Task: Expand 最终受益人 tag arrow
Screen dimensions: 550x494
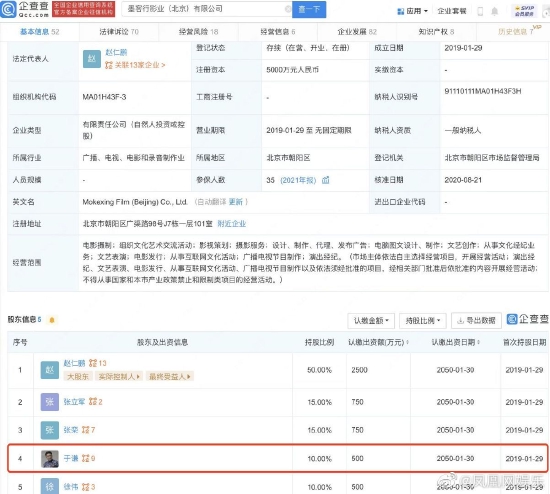Action: click(x=189, y=376)
